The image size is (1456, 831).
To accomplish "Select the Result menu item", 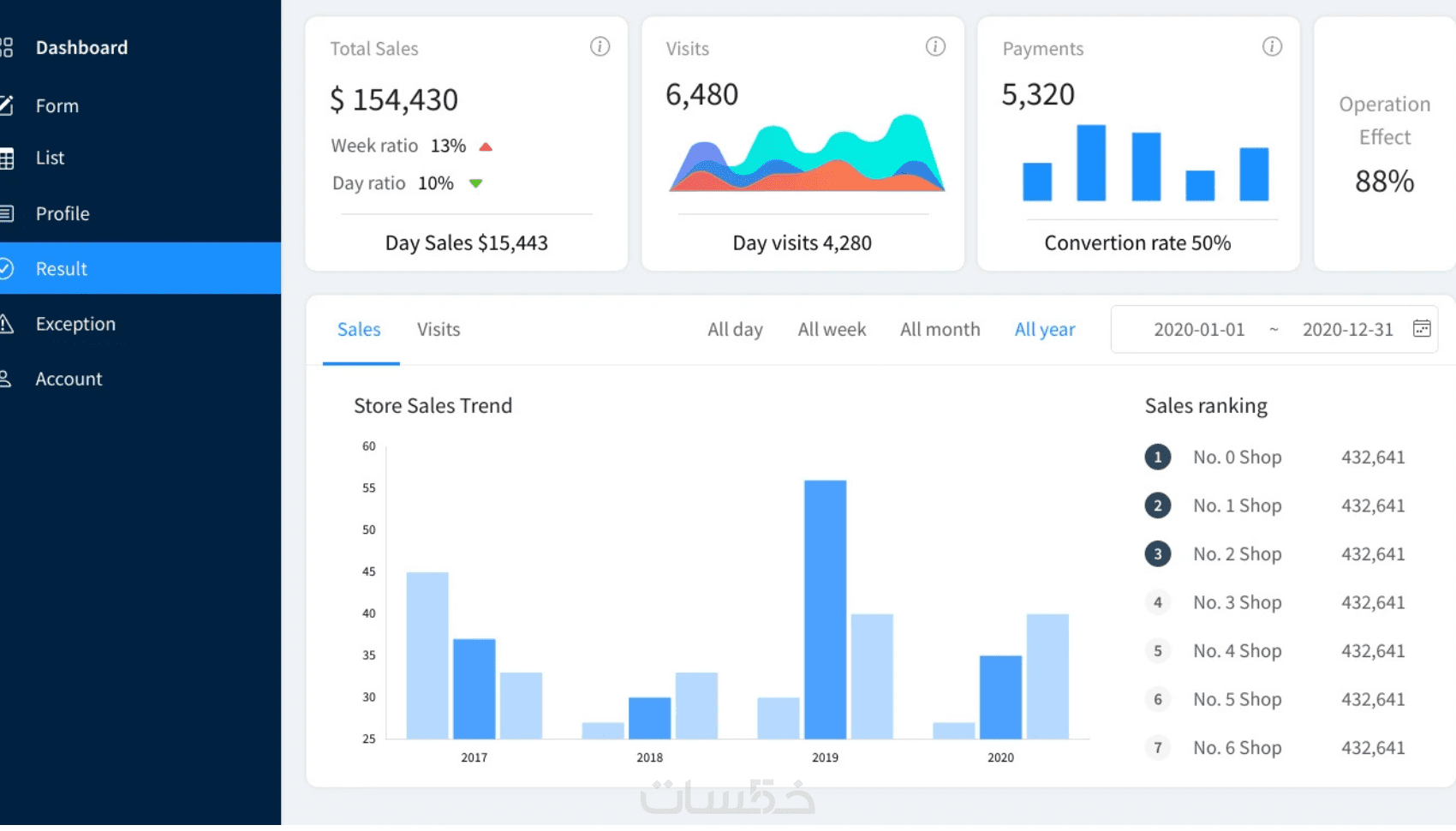I will click(x=62, y=269).
